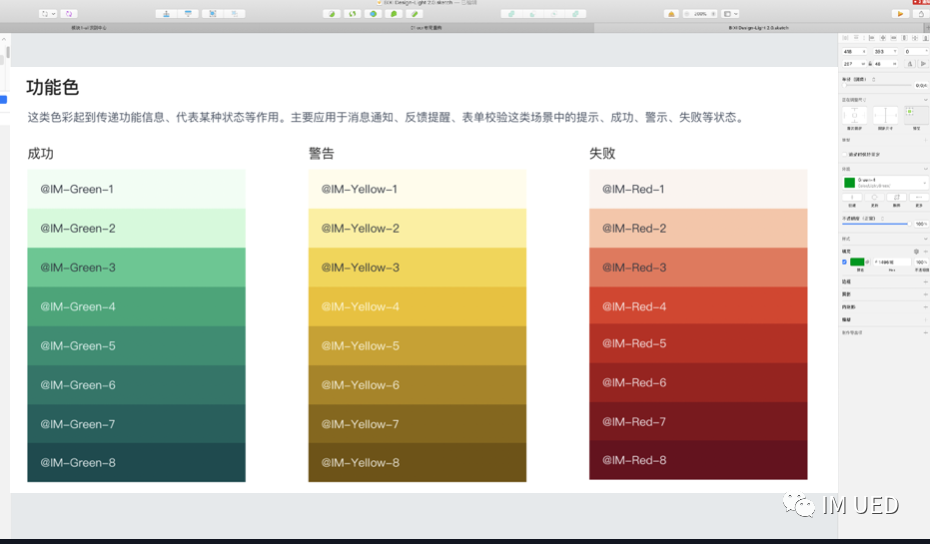This screenshot has height=544, width=930.
Task: Switch to the middle document tab
Action: (x=427, y=28)
